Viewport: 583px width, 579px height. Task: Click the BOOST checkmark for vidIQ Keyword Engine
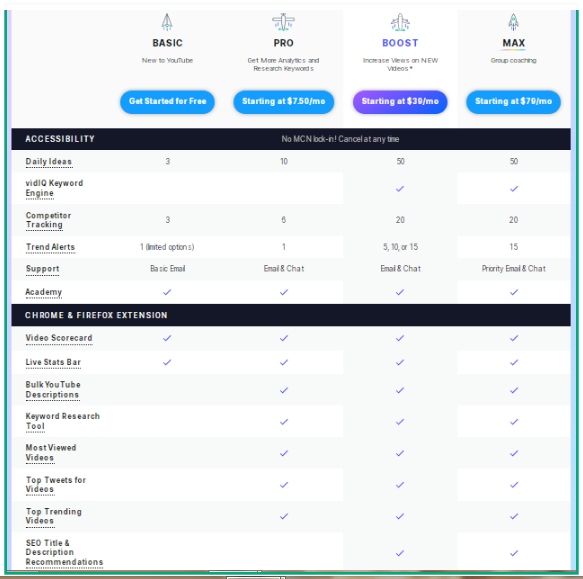click(x=400, y=189)
